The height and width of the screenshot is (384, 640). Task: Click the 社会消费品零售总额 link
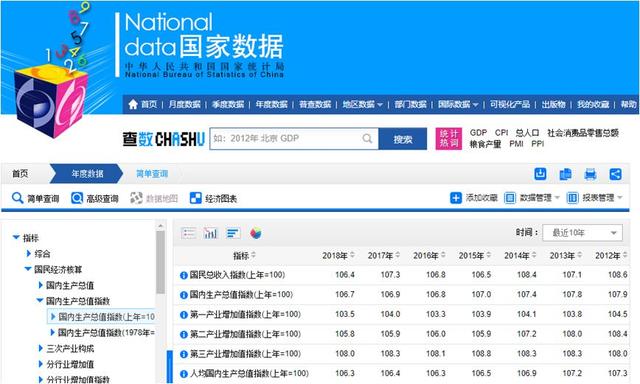coord(583,133)
